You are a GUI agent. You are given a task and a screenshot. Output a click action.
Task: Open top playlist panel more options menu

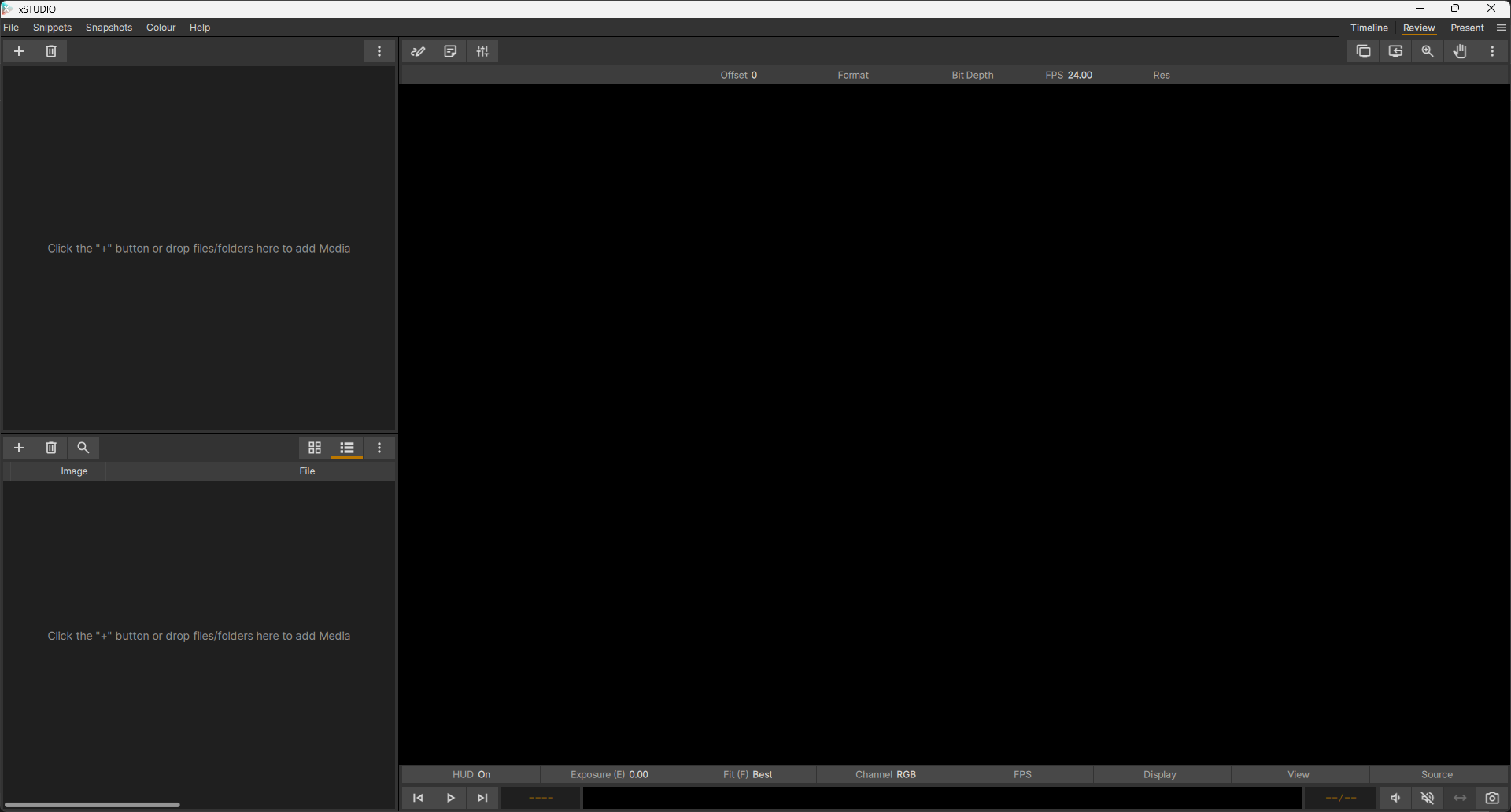pos(379,51)
